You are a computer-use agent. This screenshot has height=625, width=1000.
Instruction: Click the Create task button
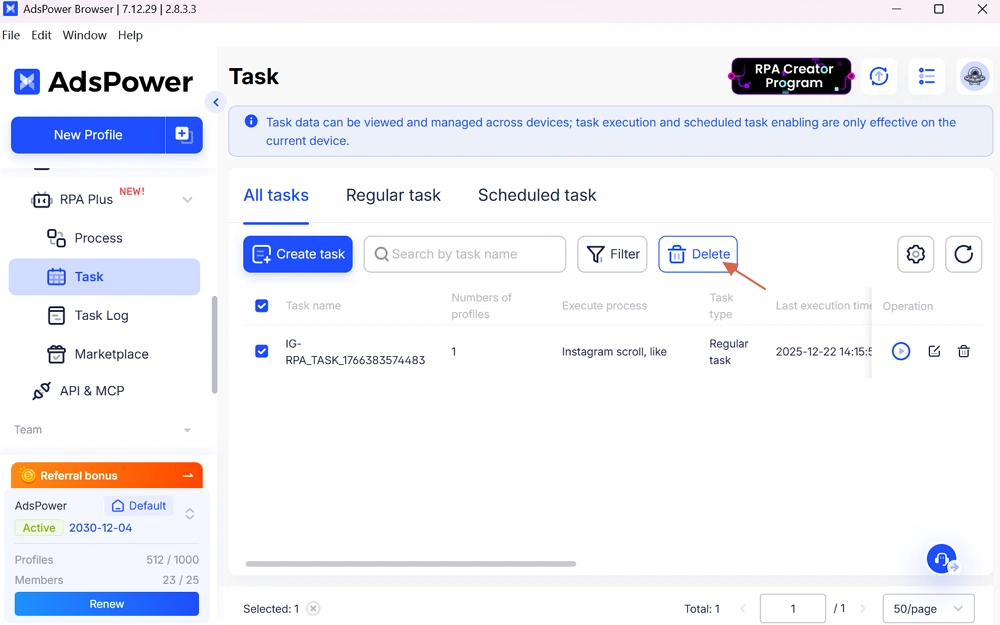pos(297,254)
